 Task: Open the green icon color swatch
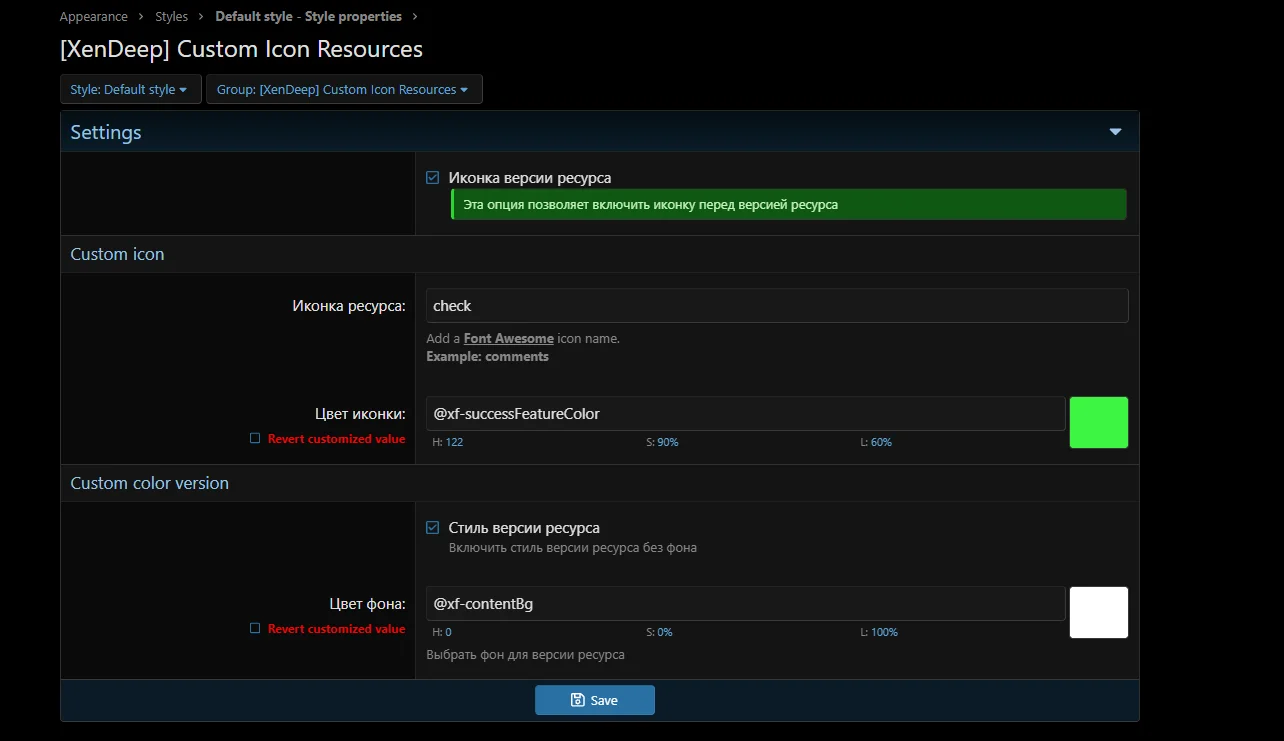(x=1099, y=422)
